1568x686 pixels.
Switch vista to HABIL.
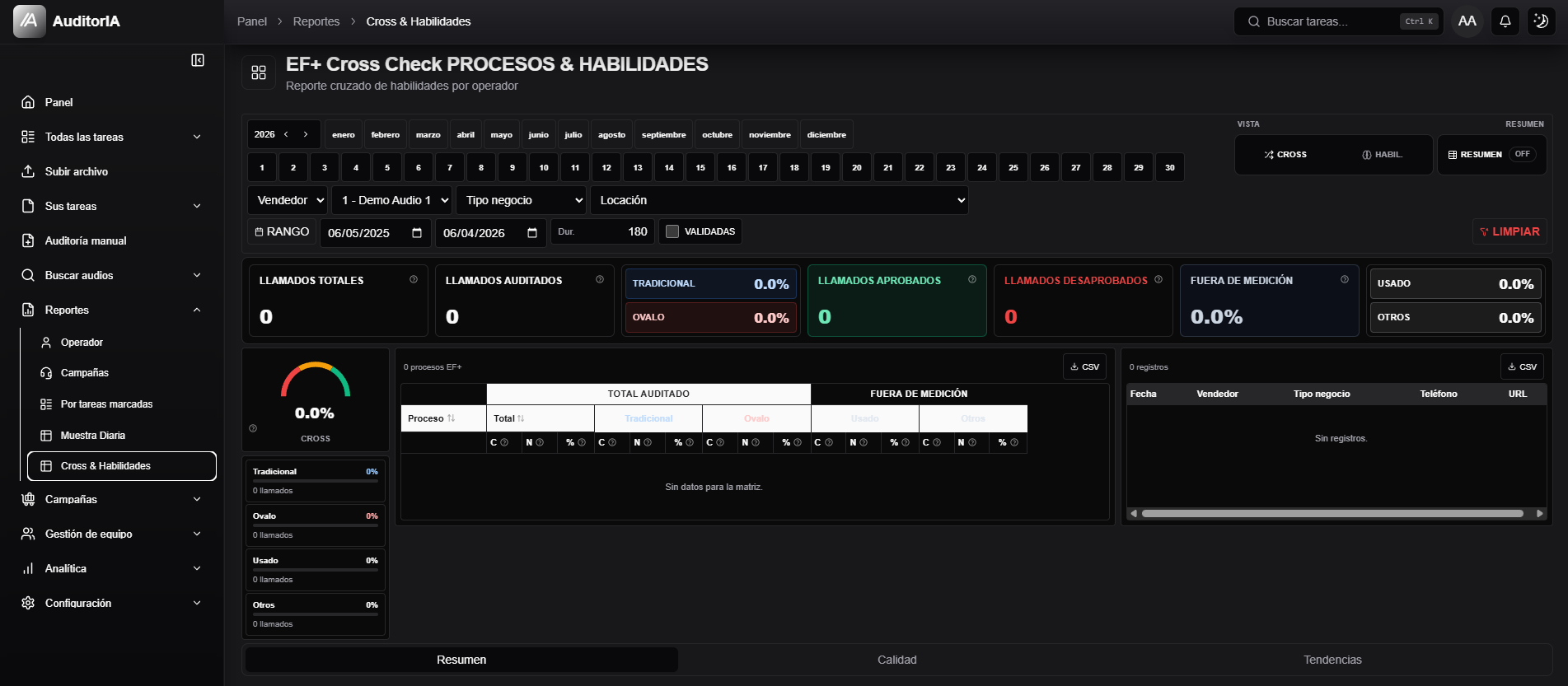click(1383, 154)
